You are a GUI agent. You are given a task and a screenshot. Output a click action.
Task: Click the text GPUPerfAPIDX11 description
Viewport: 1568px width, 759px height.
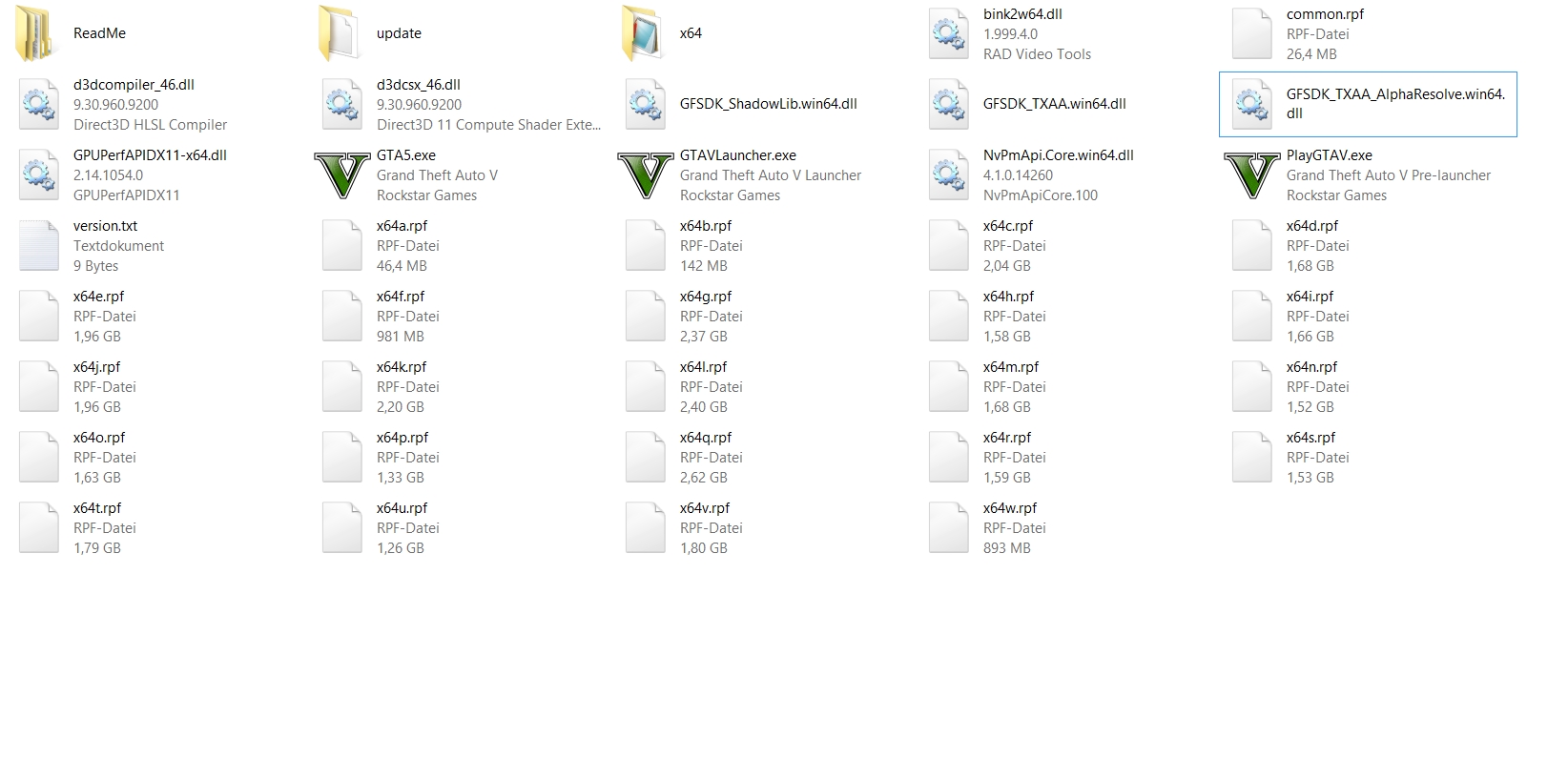click(127, 195)
